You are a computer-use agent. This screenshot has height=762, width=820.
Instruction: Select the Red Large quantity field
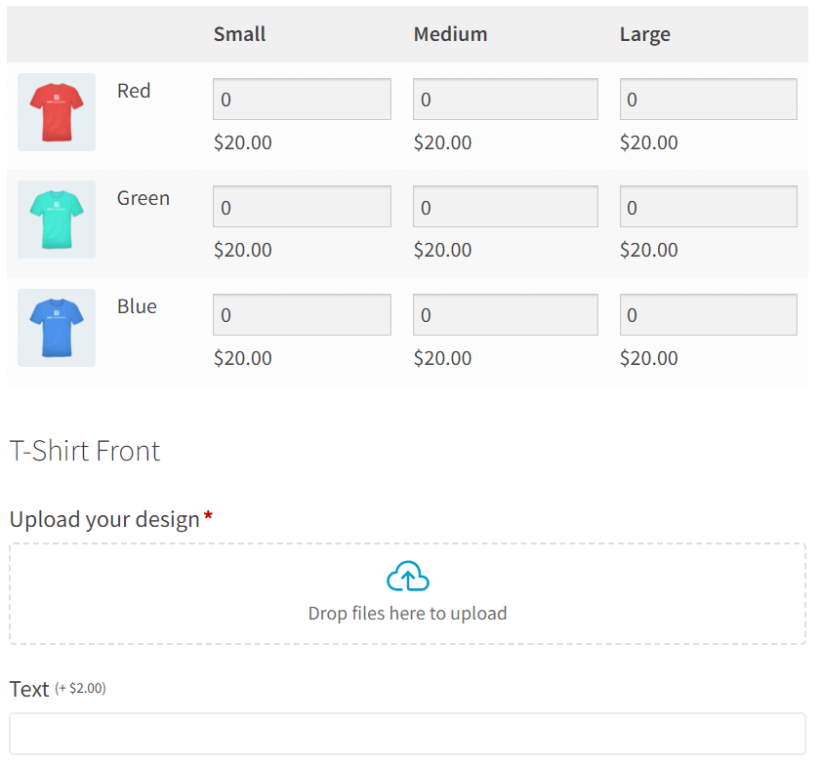[708, 99]
